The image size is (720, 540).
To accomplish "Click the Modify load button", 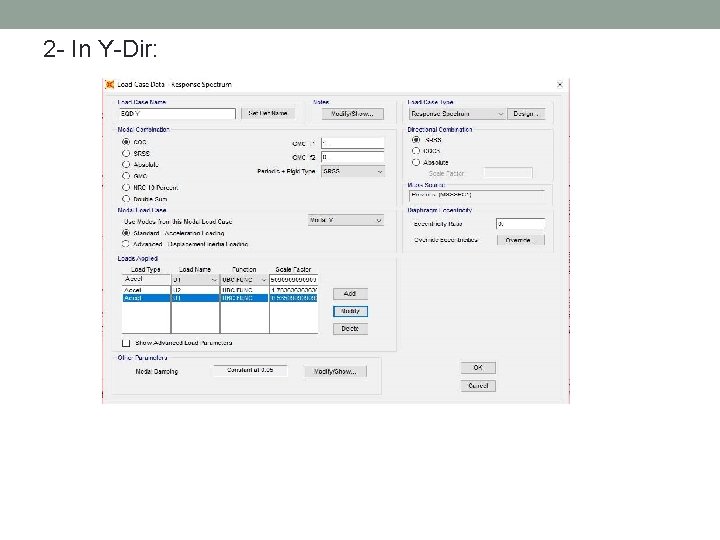I will pyautogui.click(x=350, y=311).
